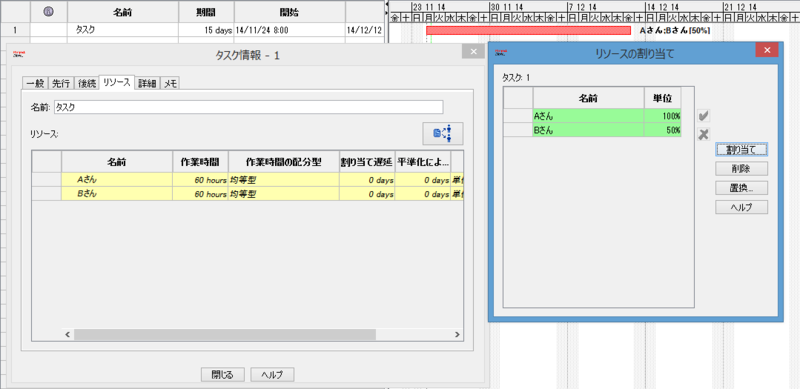Click the right scroll arrow of the resource table

[457, 335]
